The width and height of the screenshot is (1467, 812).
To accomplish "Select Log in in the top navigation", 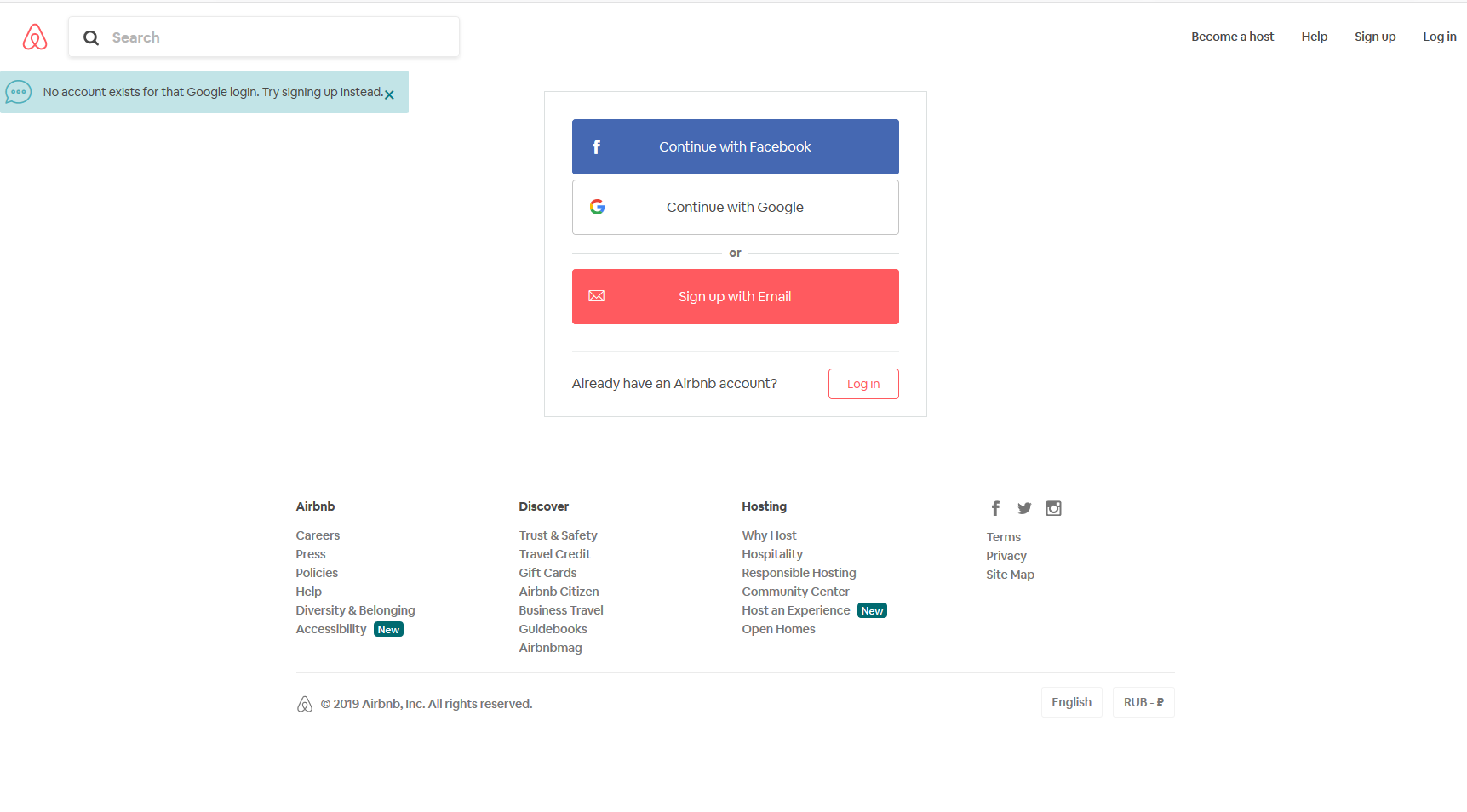I will click(1440, 37).
